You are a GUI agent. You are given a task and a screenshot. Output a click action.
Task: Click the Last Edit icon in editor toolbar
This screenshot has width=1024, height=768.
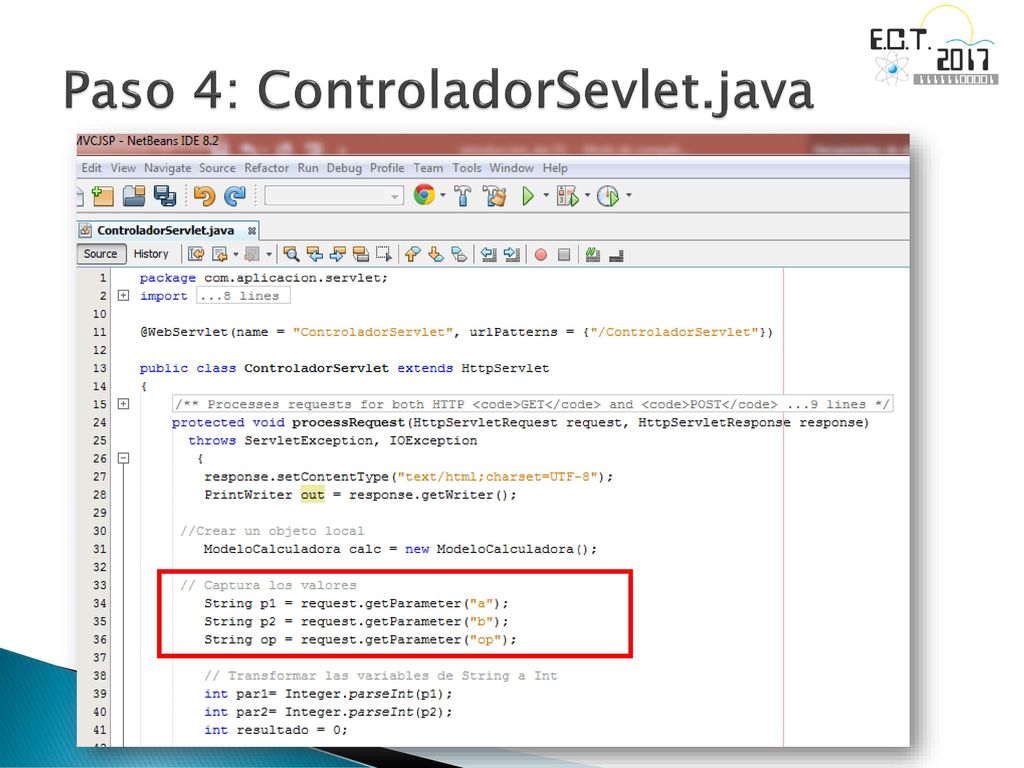196,254
